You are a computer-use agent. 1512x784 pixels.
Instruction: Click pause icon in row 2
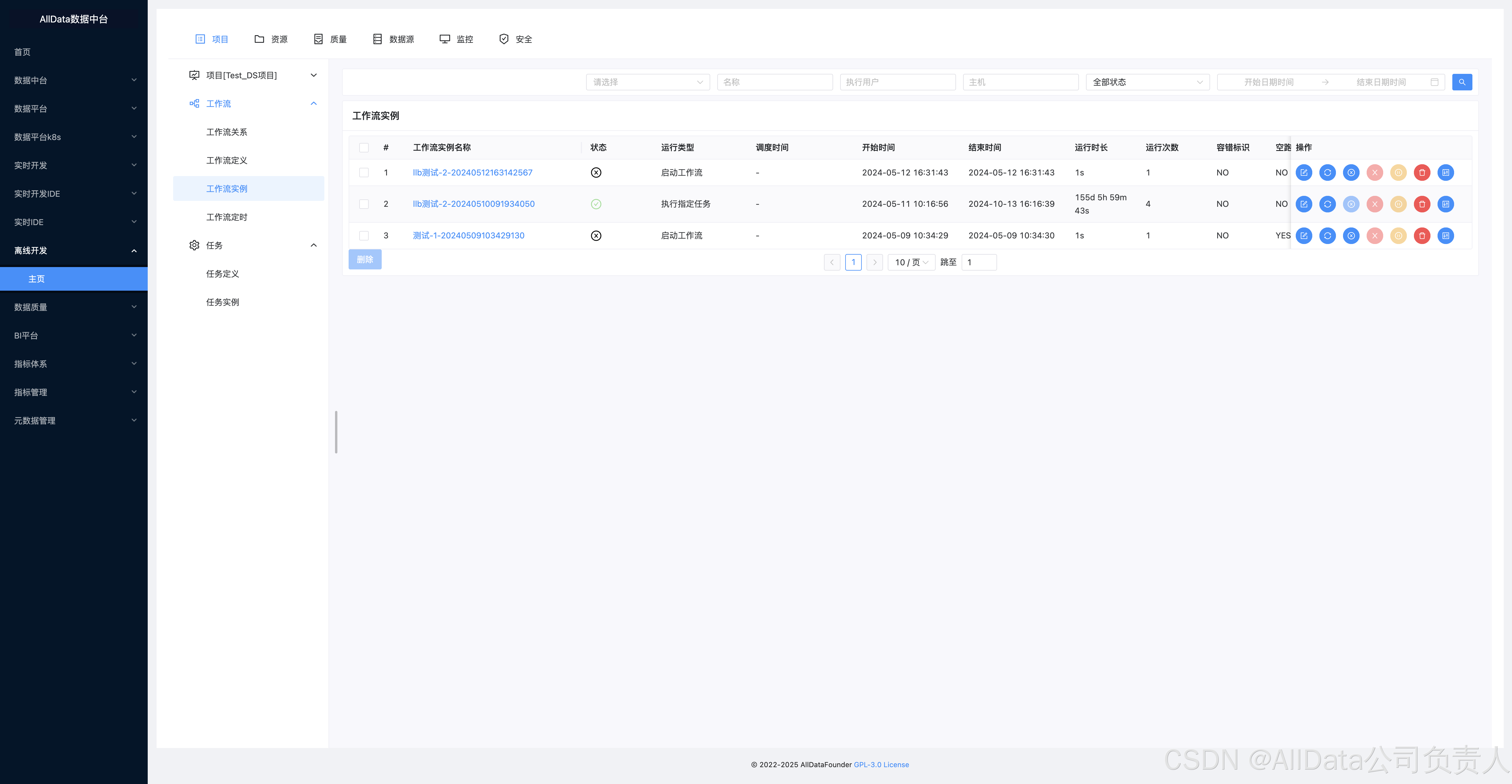click(x=1398, y=204)
